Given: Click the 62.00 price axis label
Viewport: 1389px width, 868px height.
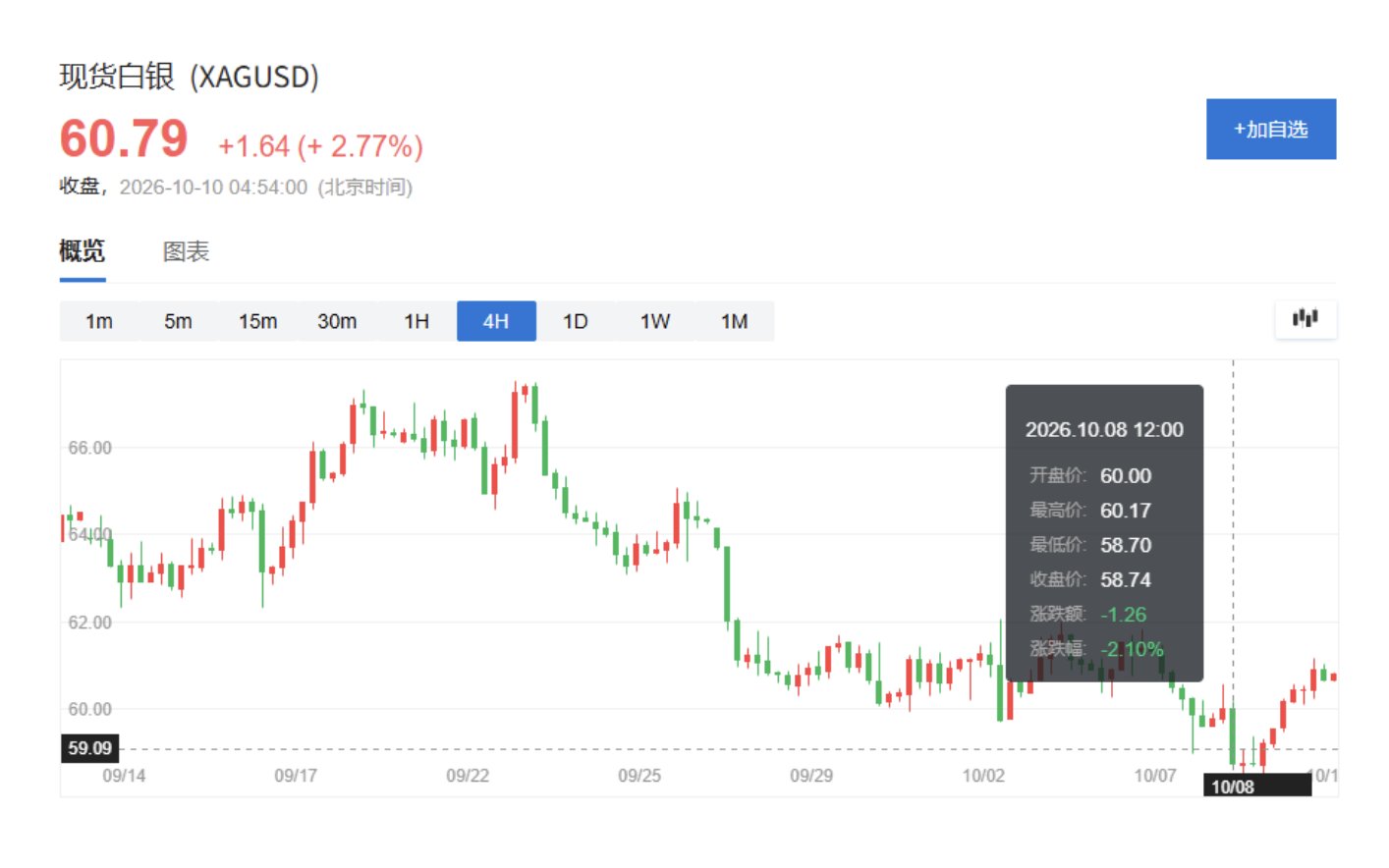Looking at the screenshot, I should coord(89,623).
